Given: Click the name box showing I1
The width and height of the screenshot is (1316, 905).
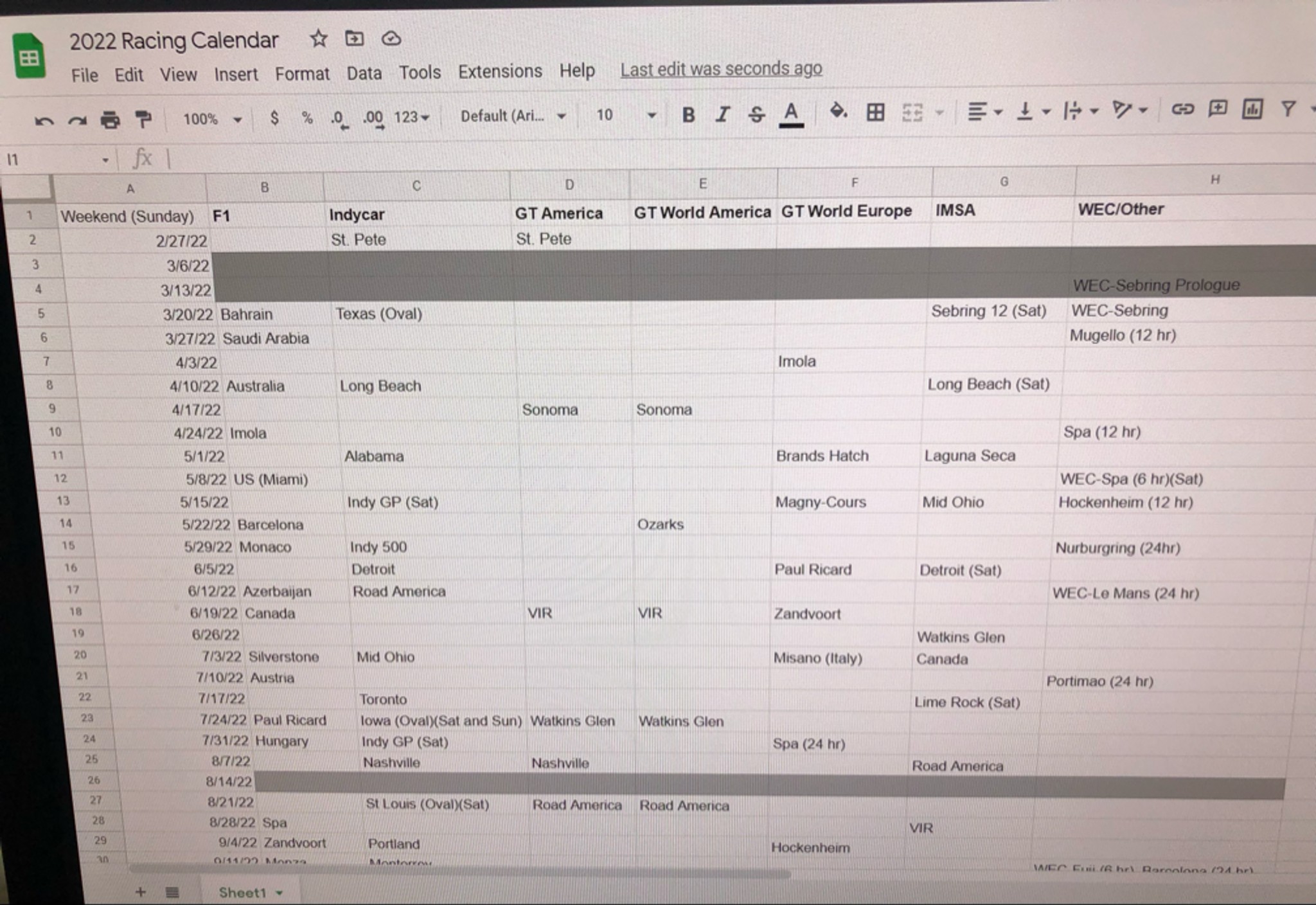Looking at the screenshot, I should pos(57,159).
